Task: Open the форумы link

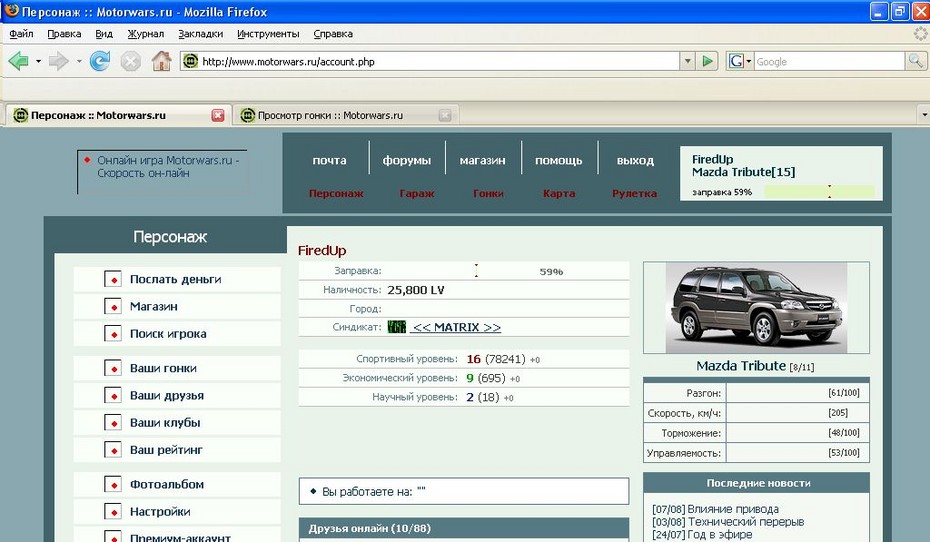Action: pyautogui.click(x=406, y=160)
